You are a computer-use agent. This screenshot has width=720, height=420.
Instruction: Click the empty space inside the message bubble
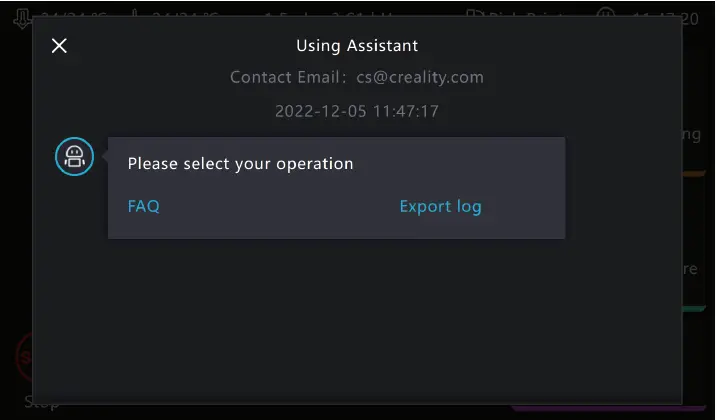[459, 164]
